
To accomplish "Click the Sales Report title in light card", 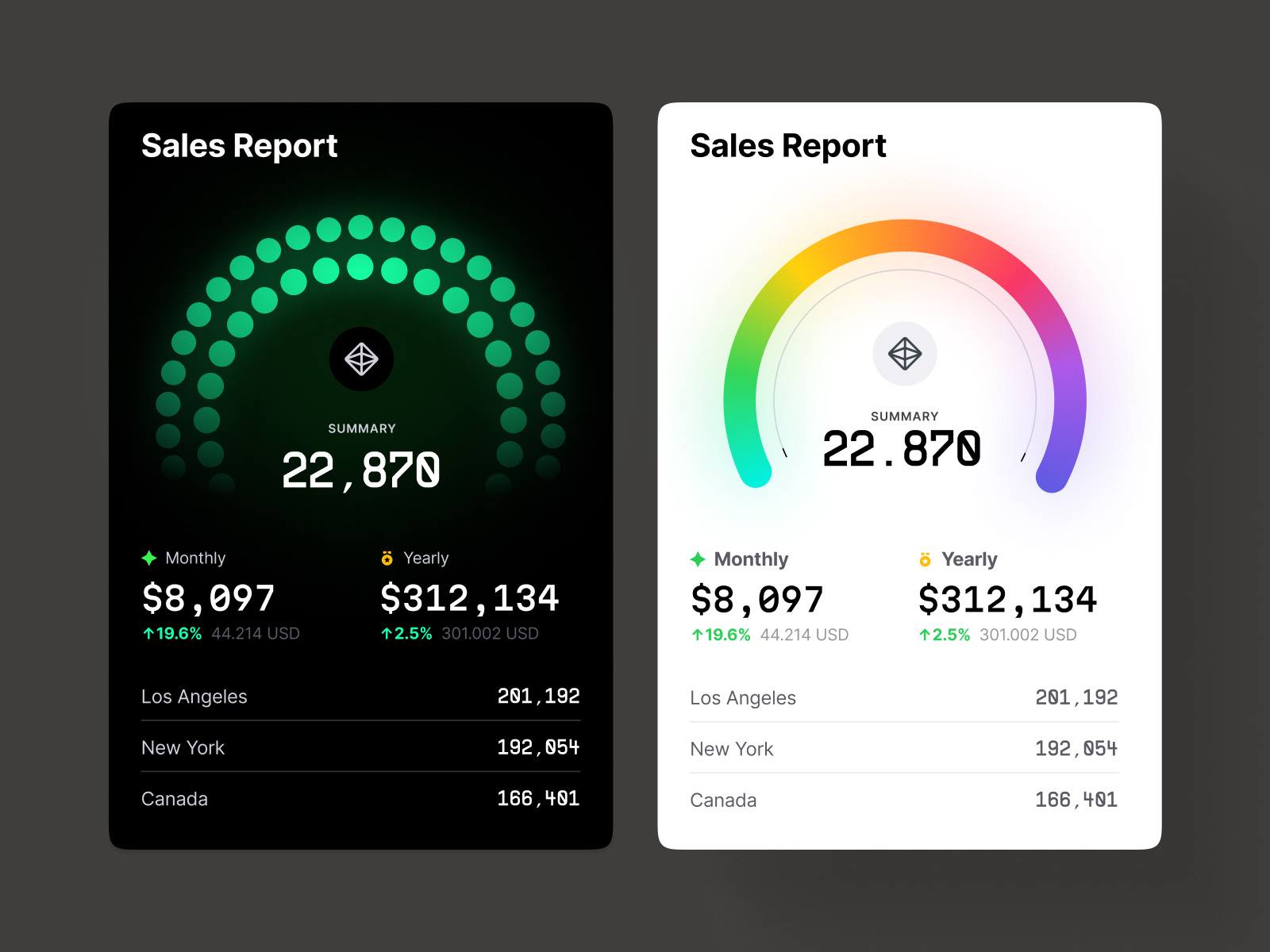I will 788,146.
